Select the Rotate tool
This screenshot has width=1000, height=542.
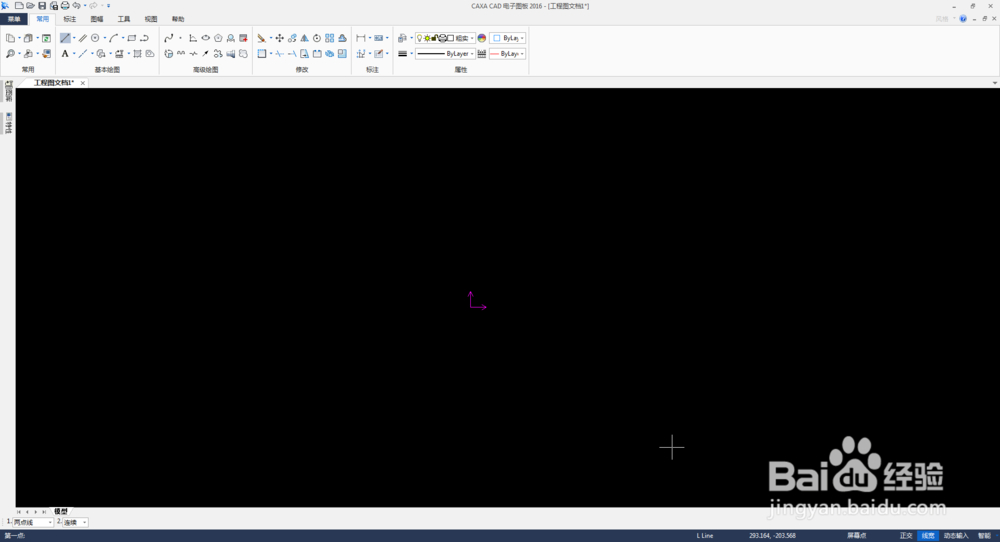317,38
